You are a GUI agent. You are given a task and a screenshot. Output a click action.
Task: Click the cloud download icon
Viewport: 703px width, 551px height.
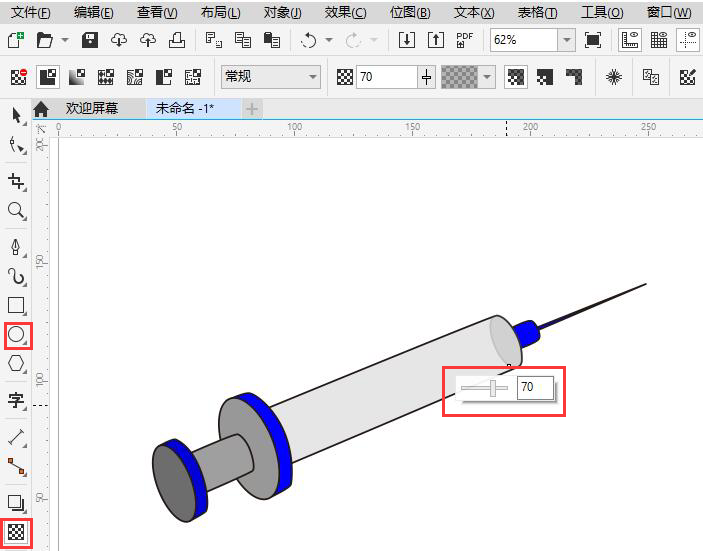click(119, 40)
